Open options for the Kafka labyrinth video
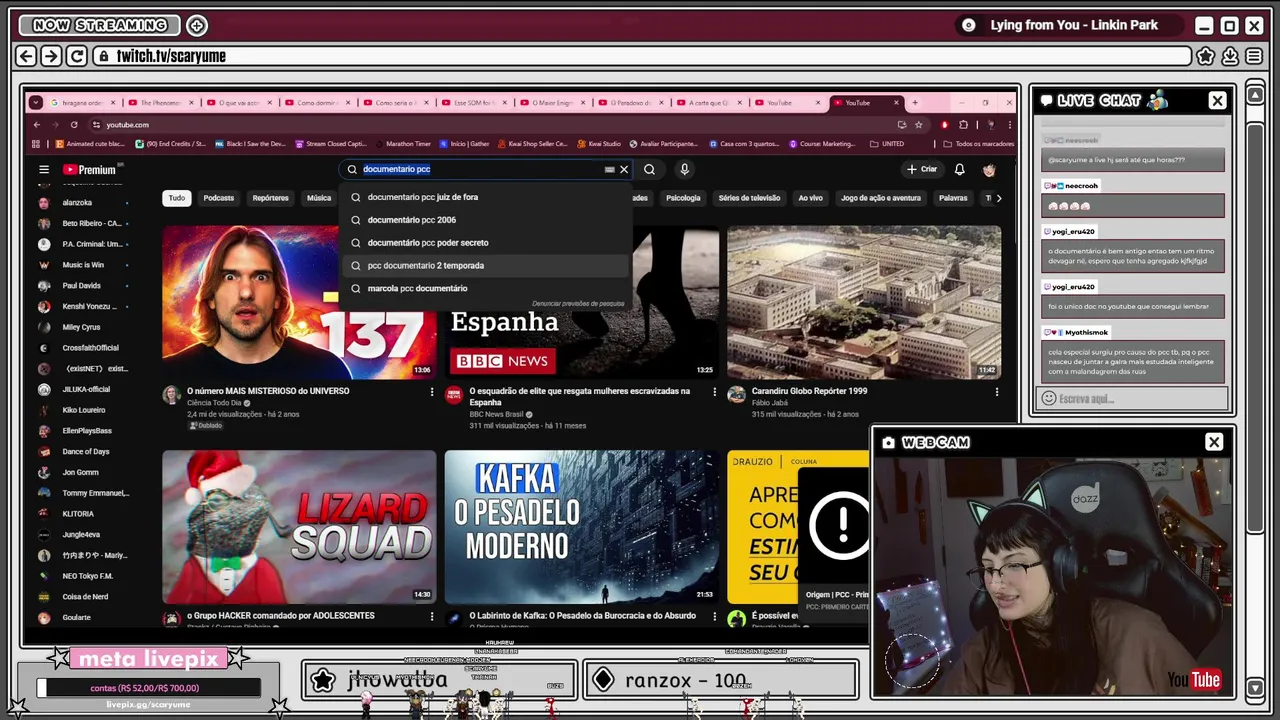The width and height of the screenshot is (1280, 720). pyautogui.click(x=714, y=616)
